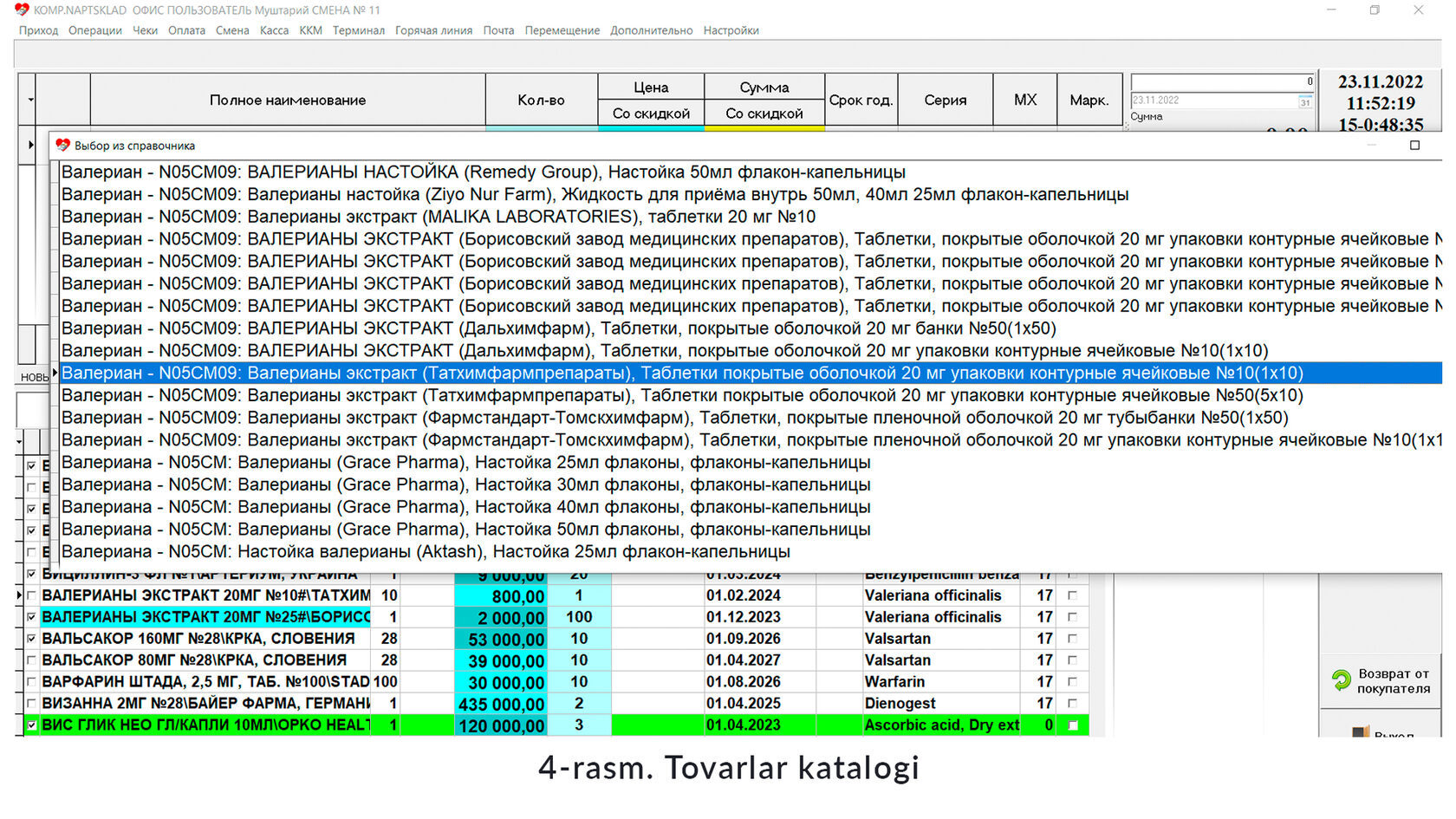
Task: Click 'ВИЗАННА 2МГ №28\БАЙЕР ФАРМА' product name
Action: 206,704
